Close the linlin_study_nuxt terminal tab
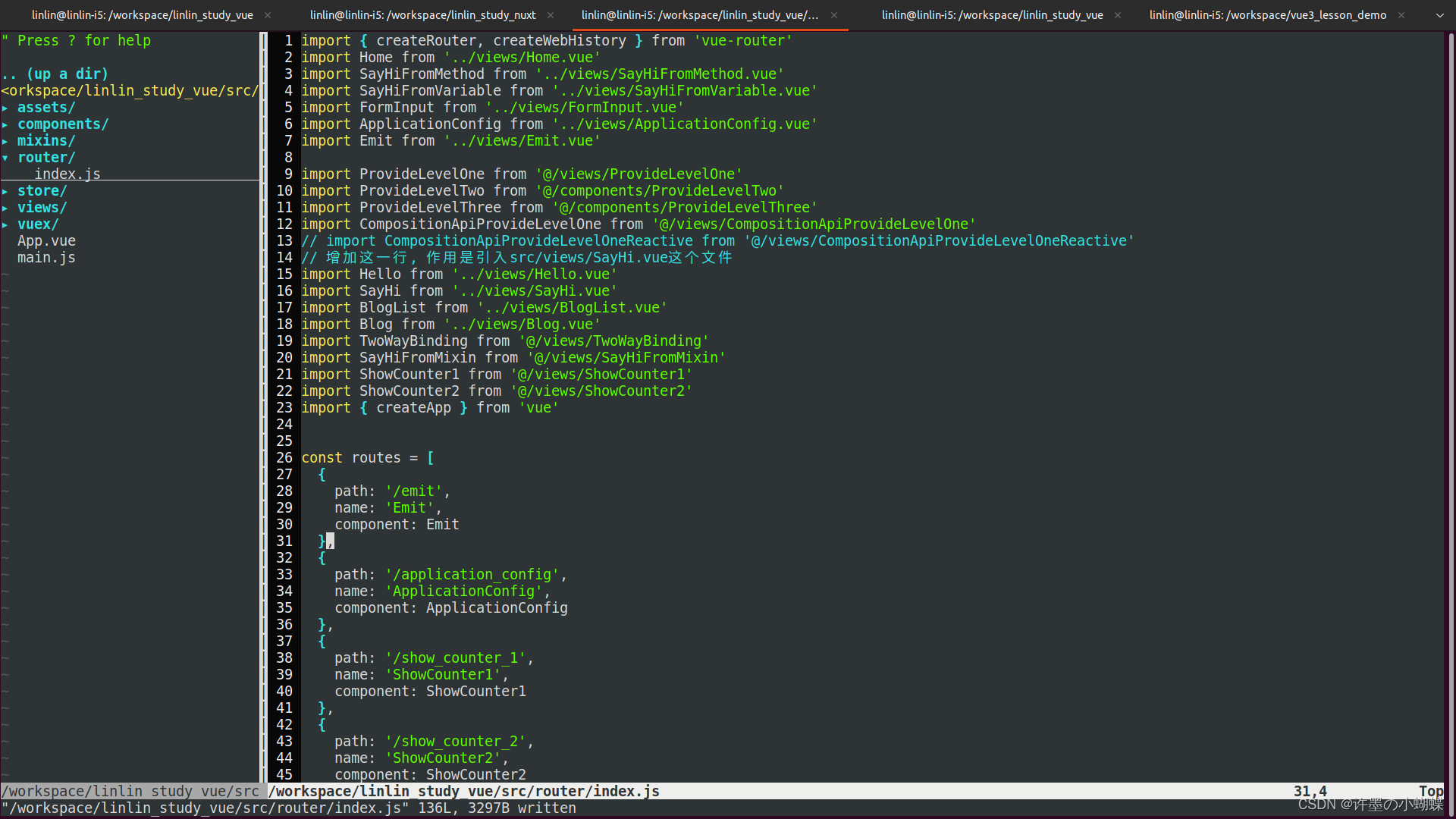 [x=551, y=15]
